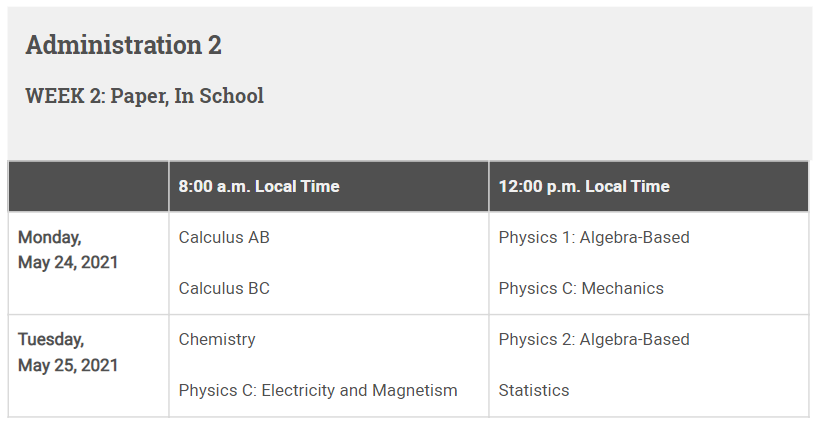
Task: Select the Chemistry exam entry
Action: [217, 340]
